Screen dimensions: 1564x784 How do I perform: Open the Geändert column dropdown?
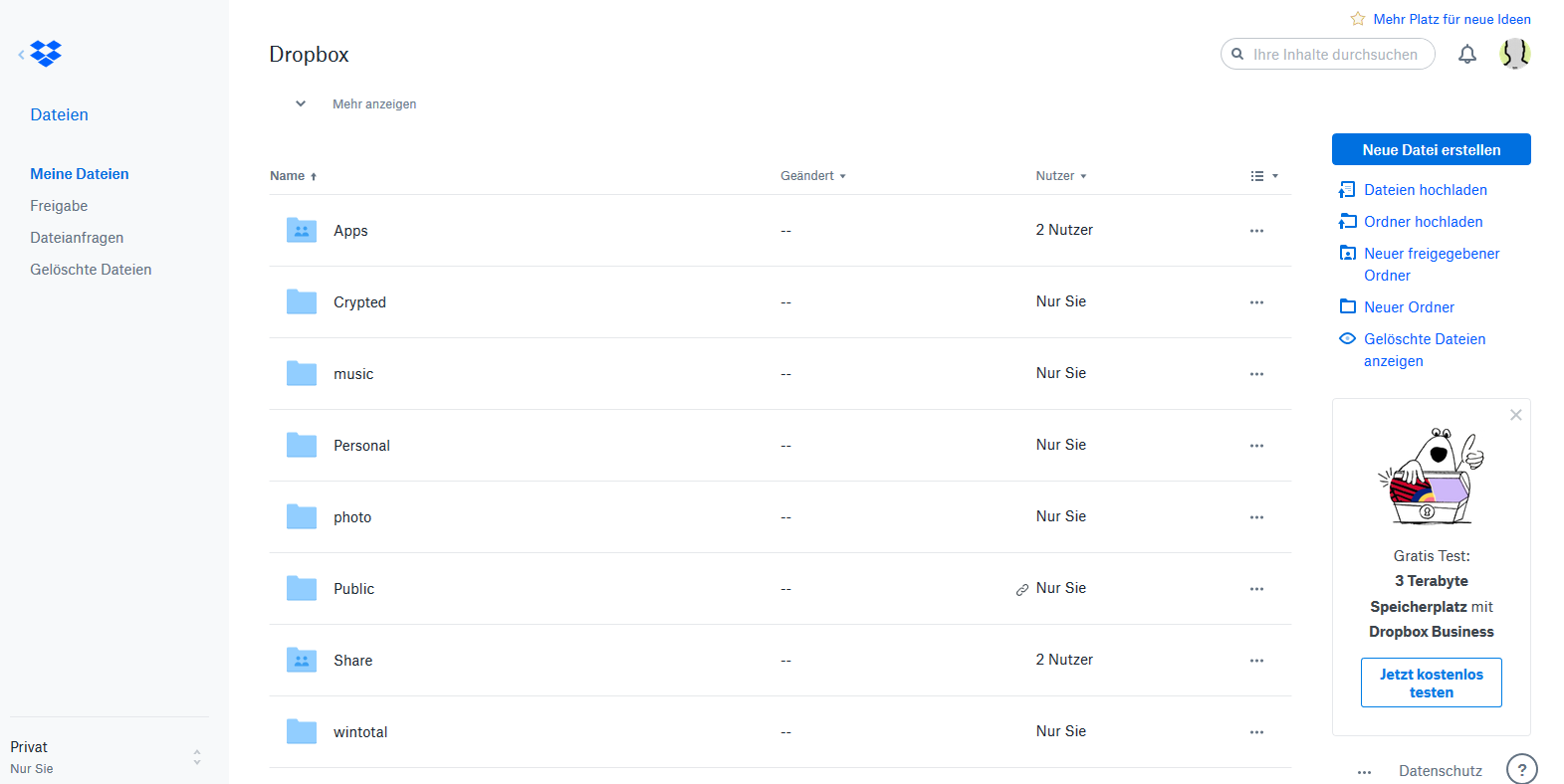813,176
